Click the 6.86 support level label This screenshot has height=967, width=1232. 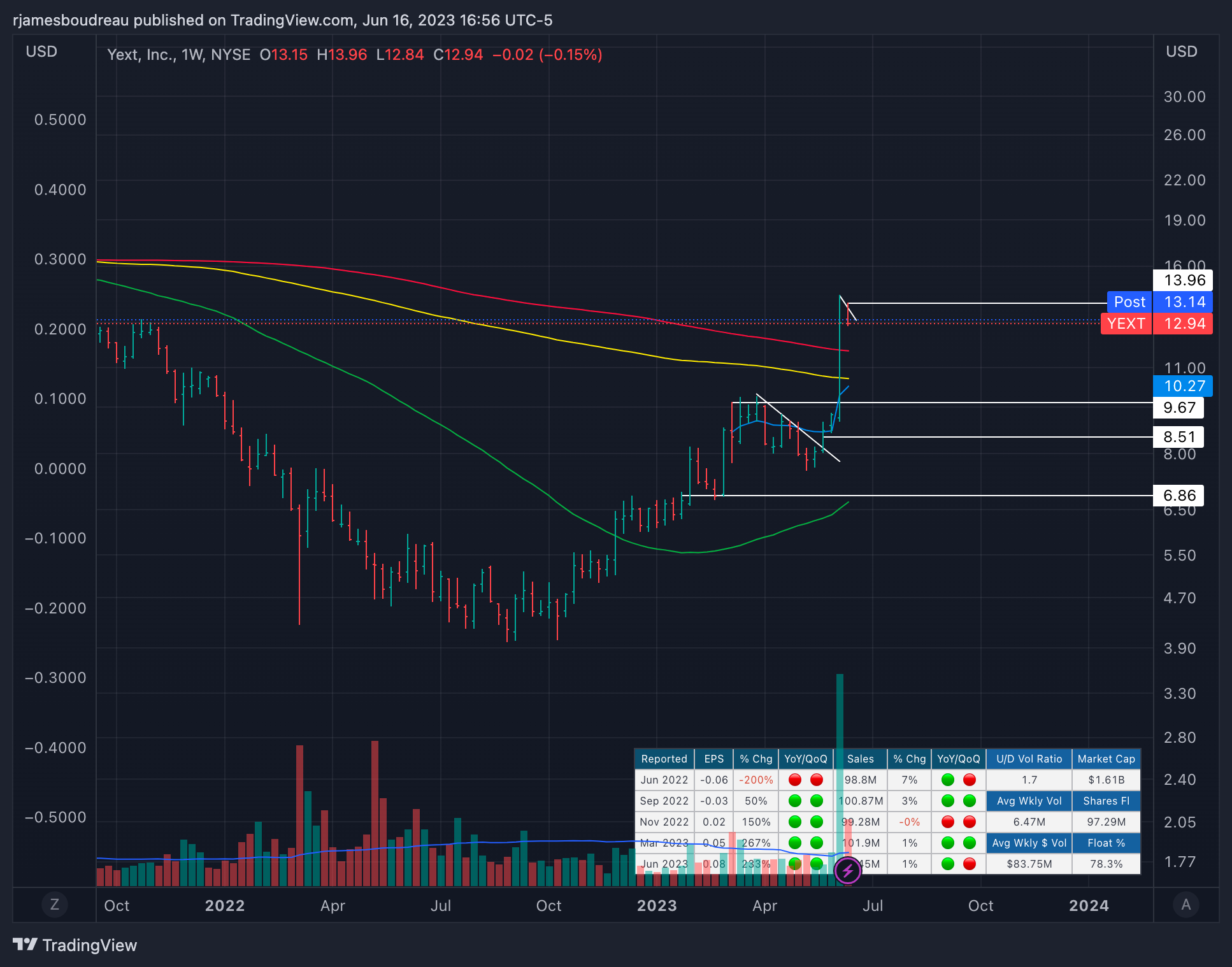pyautogui.click(x=1178, y=496)
